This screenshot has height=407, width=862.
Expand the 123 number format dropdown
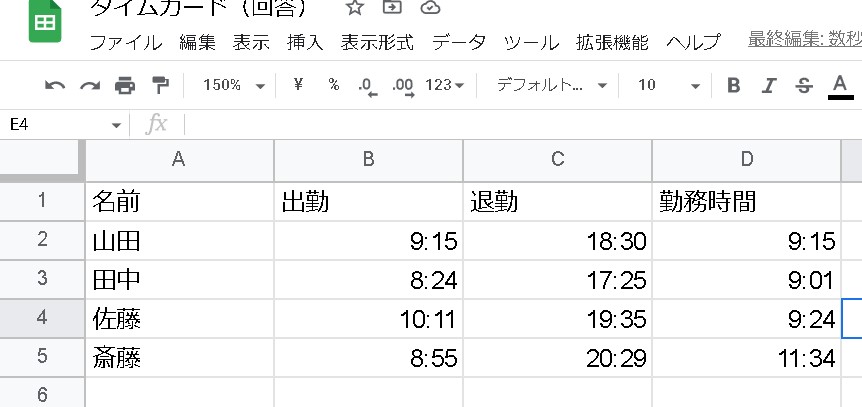point(445,85)
